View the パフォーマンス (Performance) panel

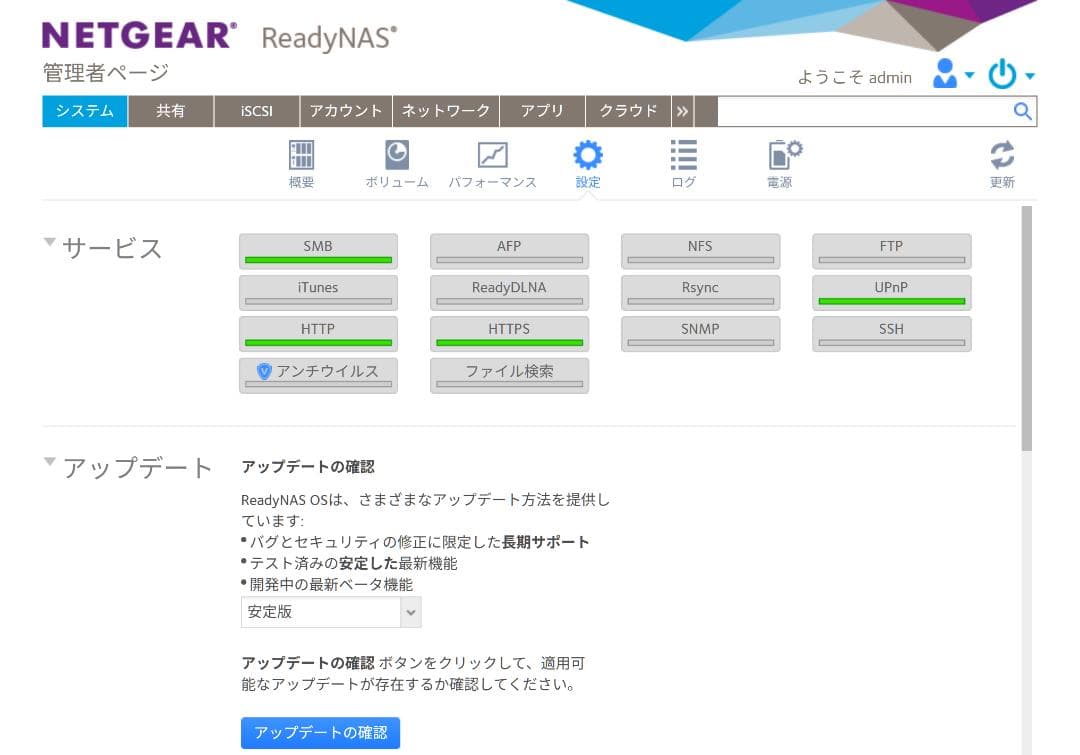(x=492, y=162)
